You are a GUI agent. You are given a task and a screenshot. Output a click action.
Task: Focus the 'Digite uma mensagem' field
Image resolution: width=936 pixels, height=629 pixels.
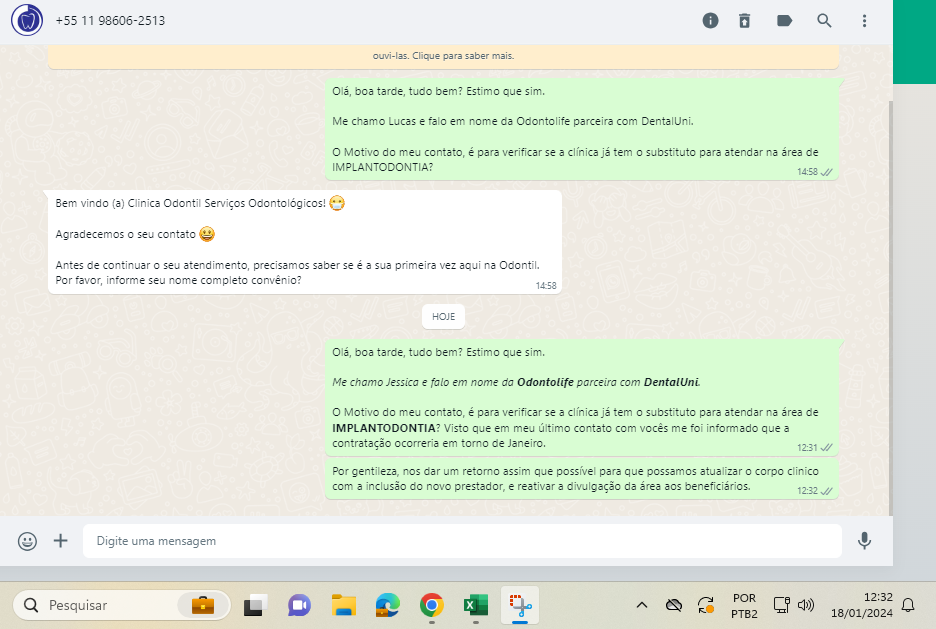[462, 541]
